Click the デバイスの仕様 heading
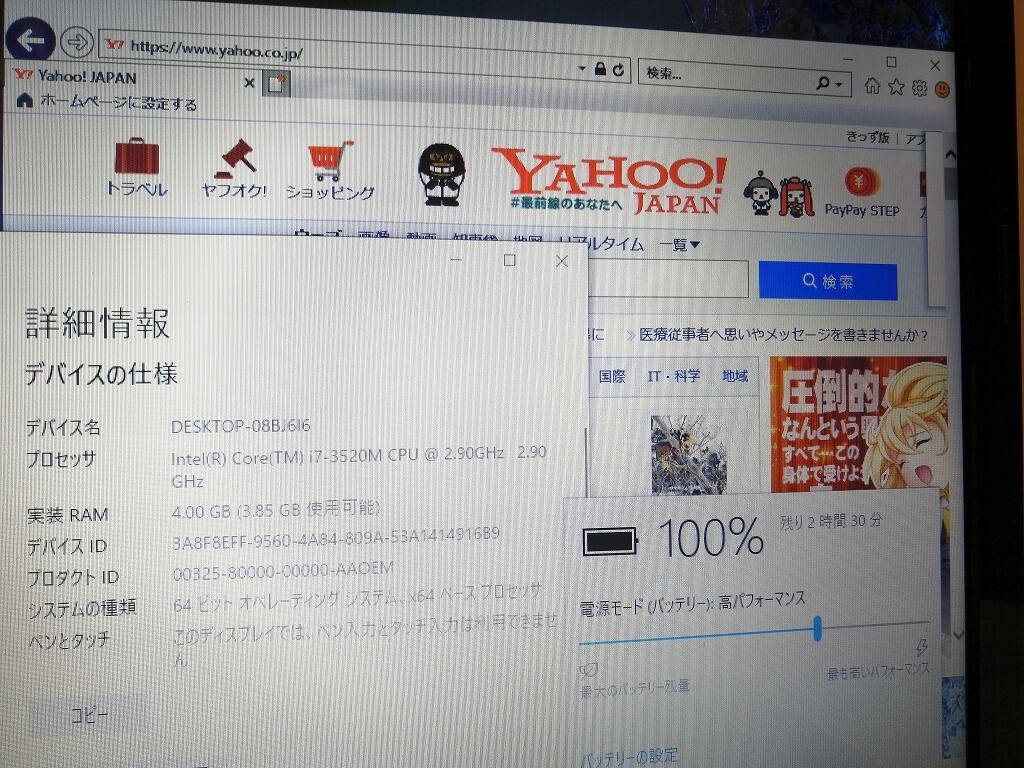The height and width of the screenshot is (768, 1024). (101, 374)
